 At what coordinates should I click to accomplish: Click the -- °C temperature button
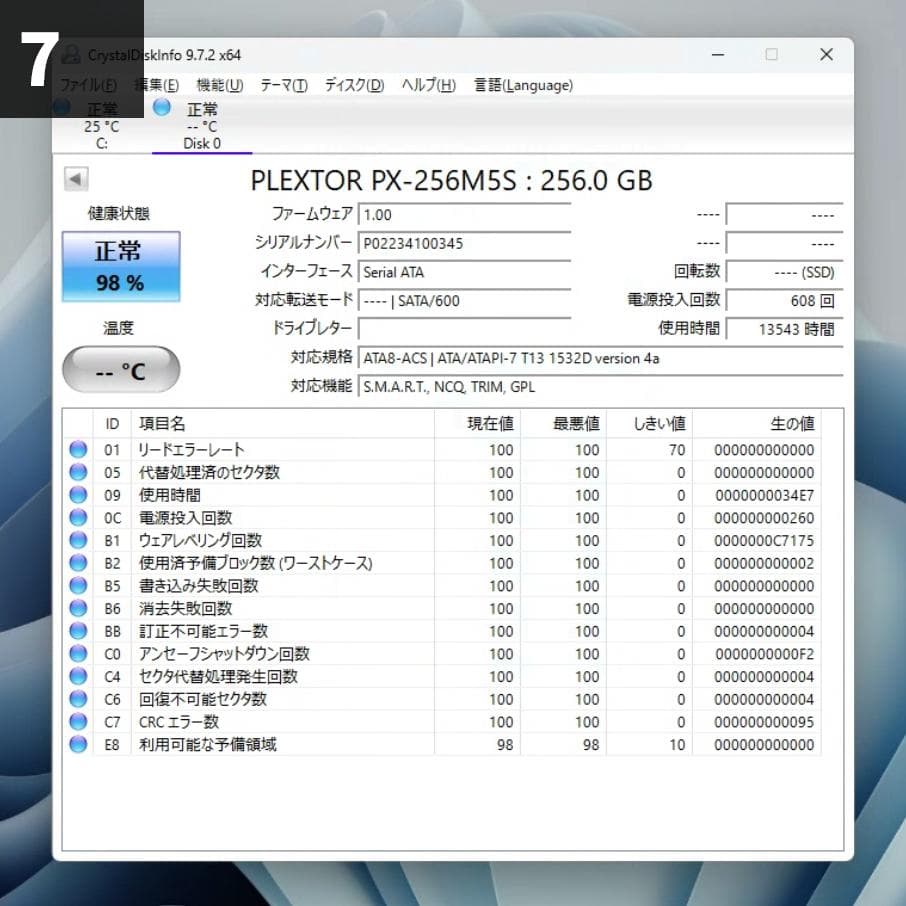click(120, 368)
